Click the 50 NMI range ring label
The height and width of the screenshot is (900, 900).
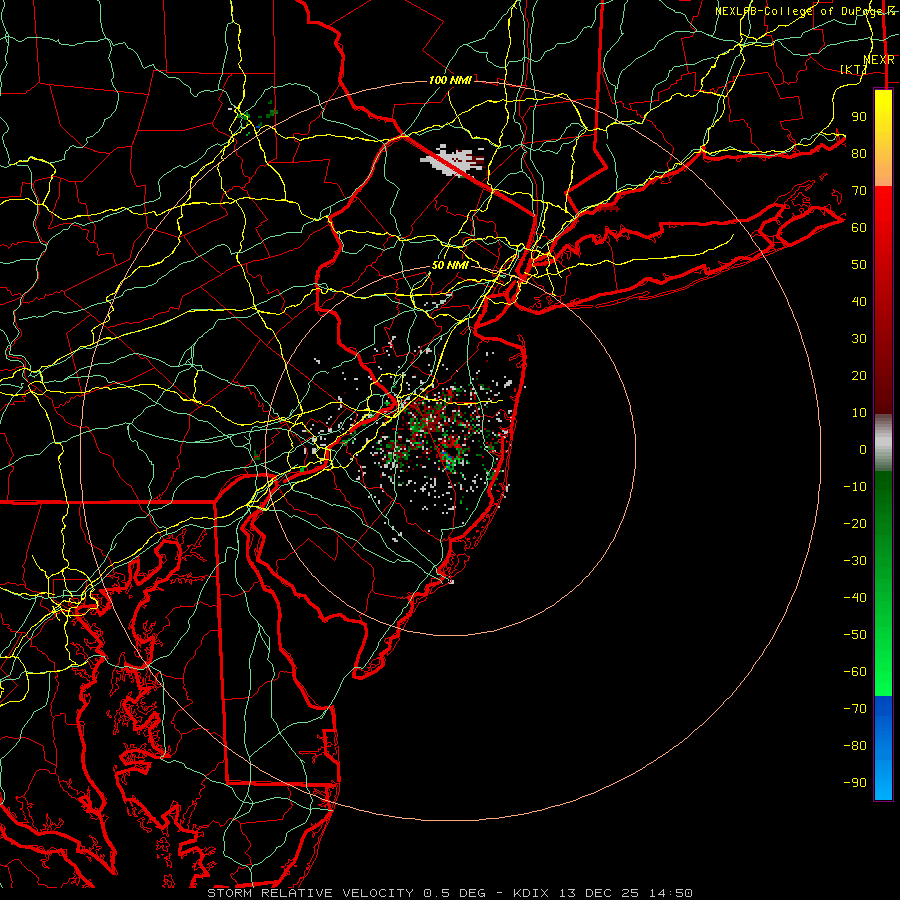(x=450, y=265)
